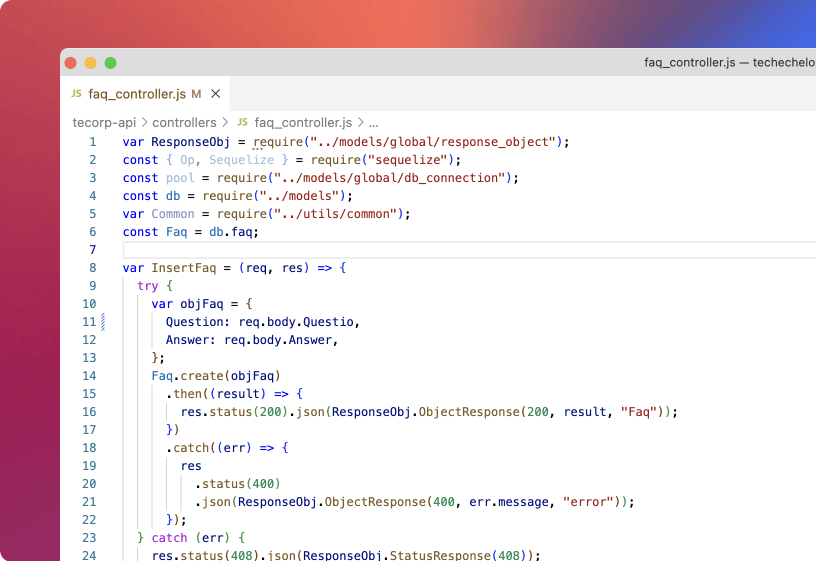Open the tecorp-api breadcrumb folder
816x561 pixels.
(x=104, y=123)
